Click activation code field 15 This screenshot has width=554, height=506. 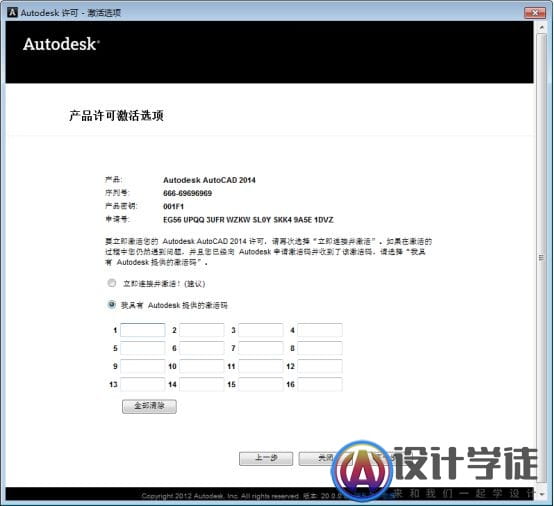pyautogui.click(x=261, y=384)
